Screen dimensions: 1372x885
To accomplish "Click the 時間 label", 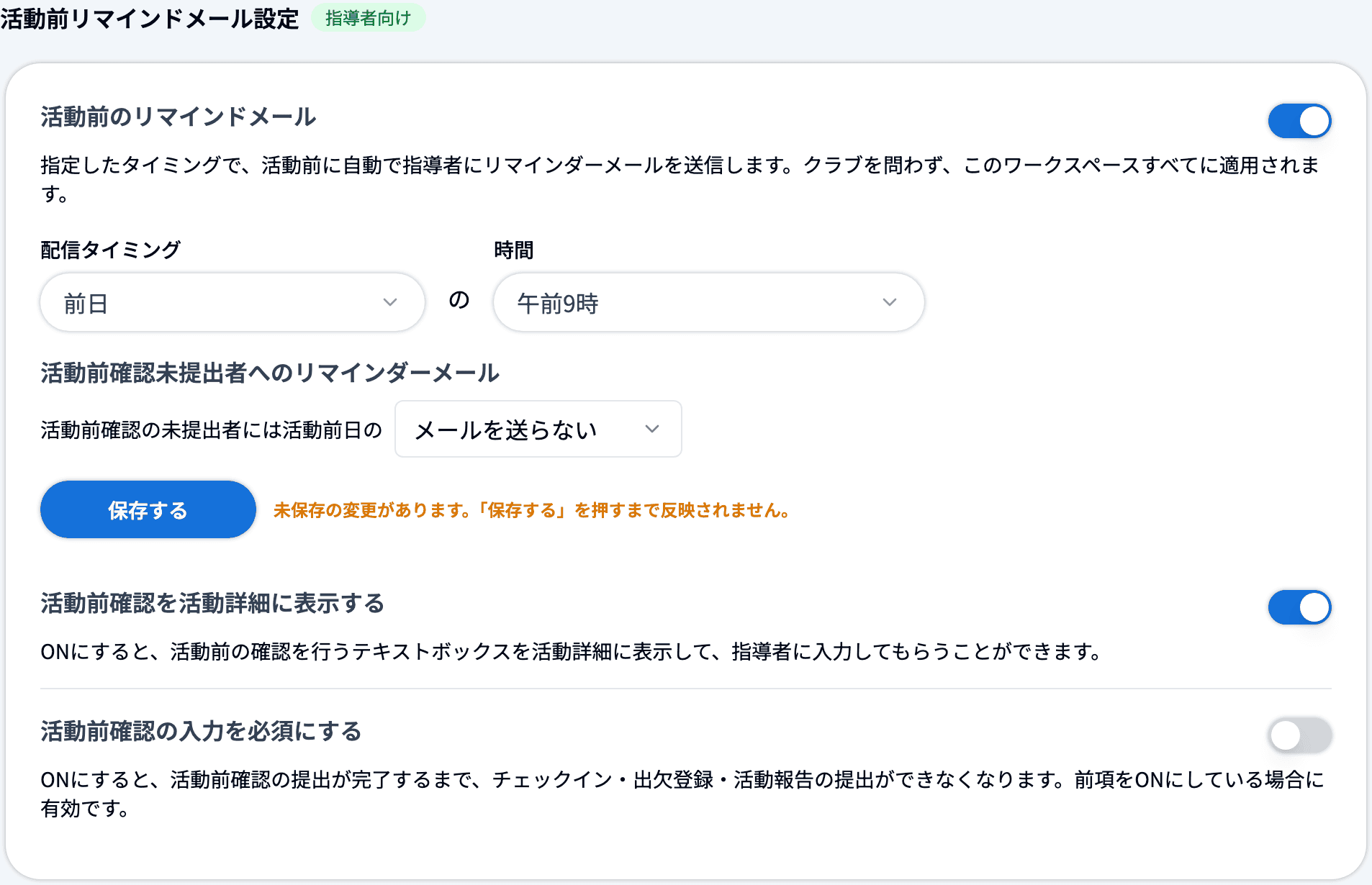I will click(514, 250).
